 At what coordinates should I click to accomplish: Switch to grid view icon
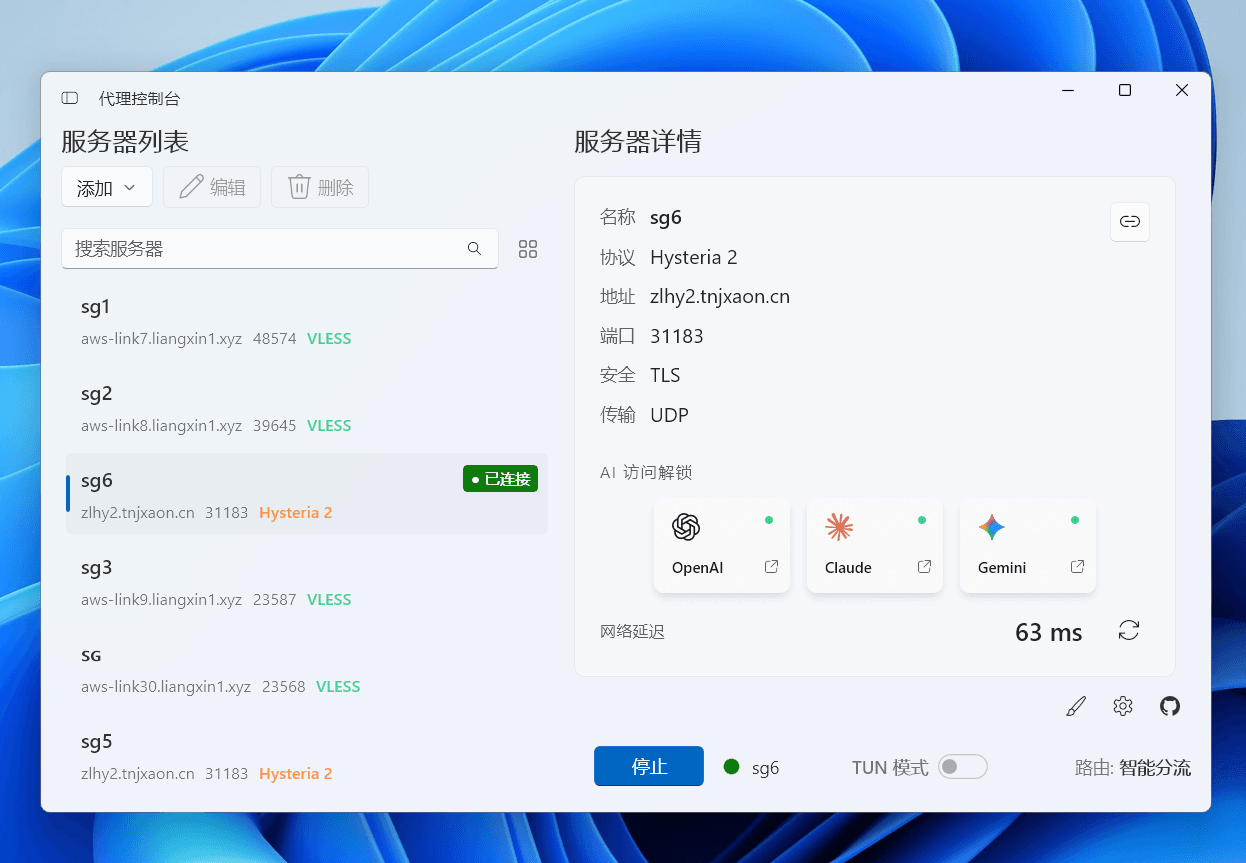coord(528,249)
